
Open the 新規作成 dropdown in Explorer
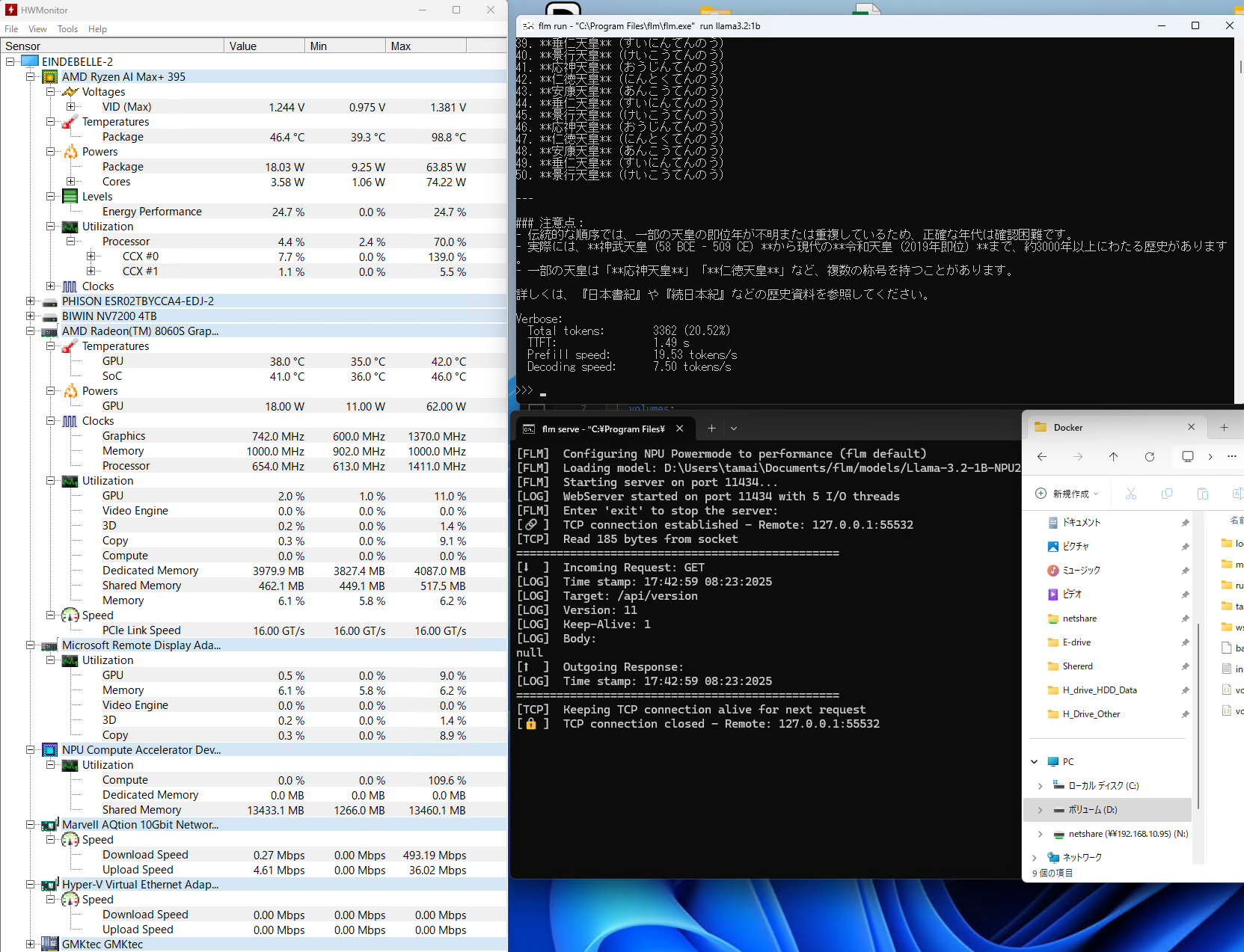click(1067, 494)
